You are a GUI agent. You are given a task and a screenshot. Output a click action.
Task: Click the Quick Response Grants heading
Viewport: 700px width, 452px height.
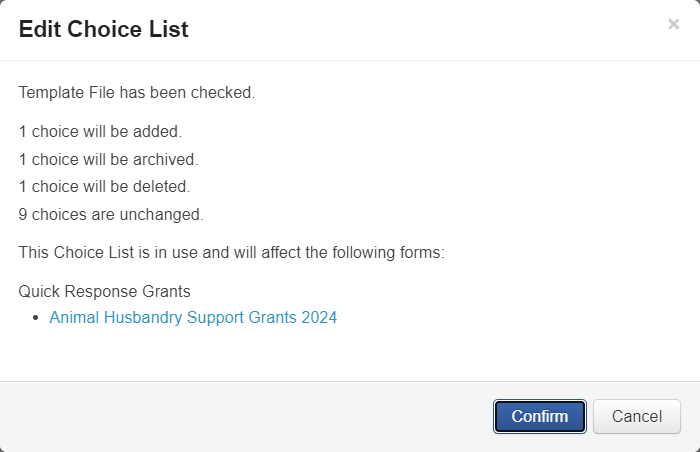click(105, 292)
